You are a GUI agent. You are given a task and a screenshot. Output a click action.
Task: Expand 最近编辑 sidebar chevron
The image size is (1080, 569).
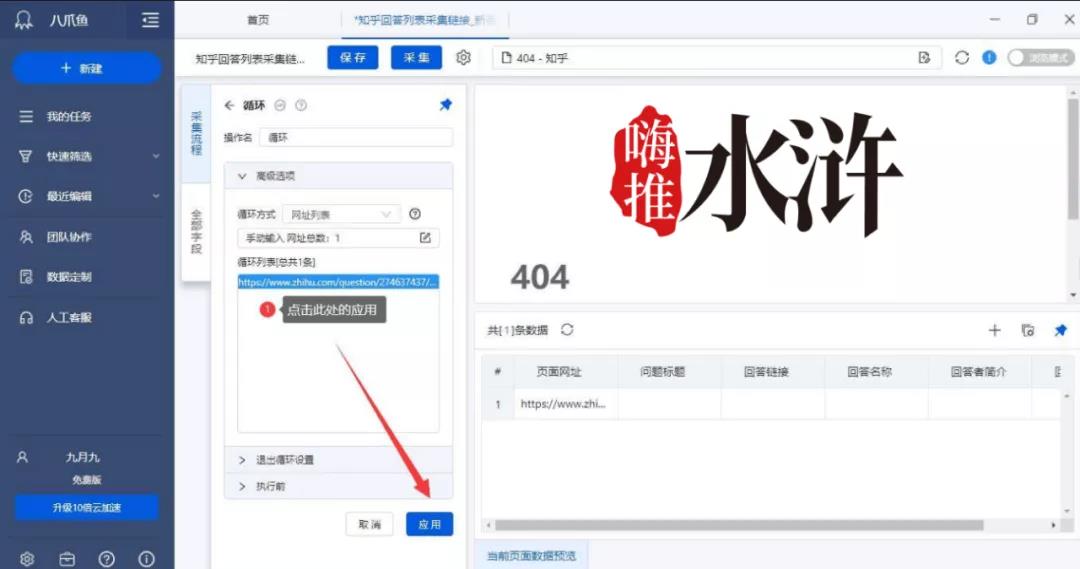[156, 196]
